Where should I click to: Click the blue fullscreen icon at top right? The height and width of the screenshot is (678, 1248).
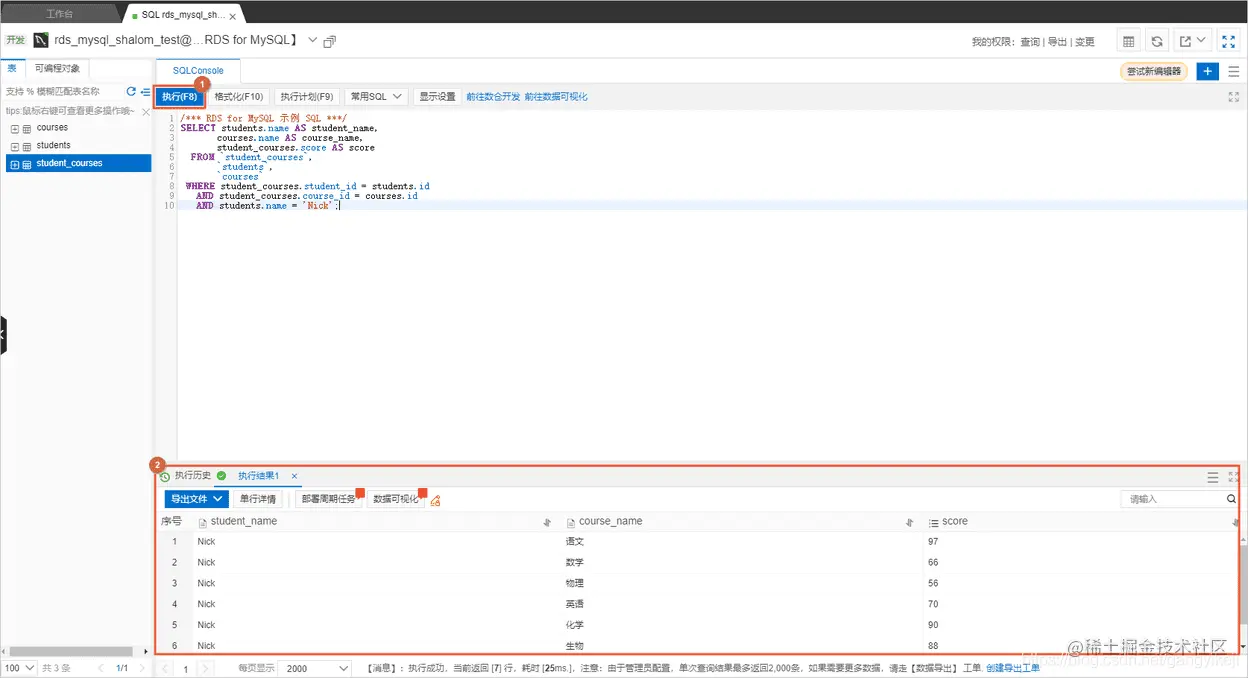click(x=1229, y=41)
